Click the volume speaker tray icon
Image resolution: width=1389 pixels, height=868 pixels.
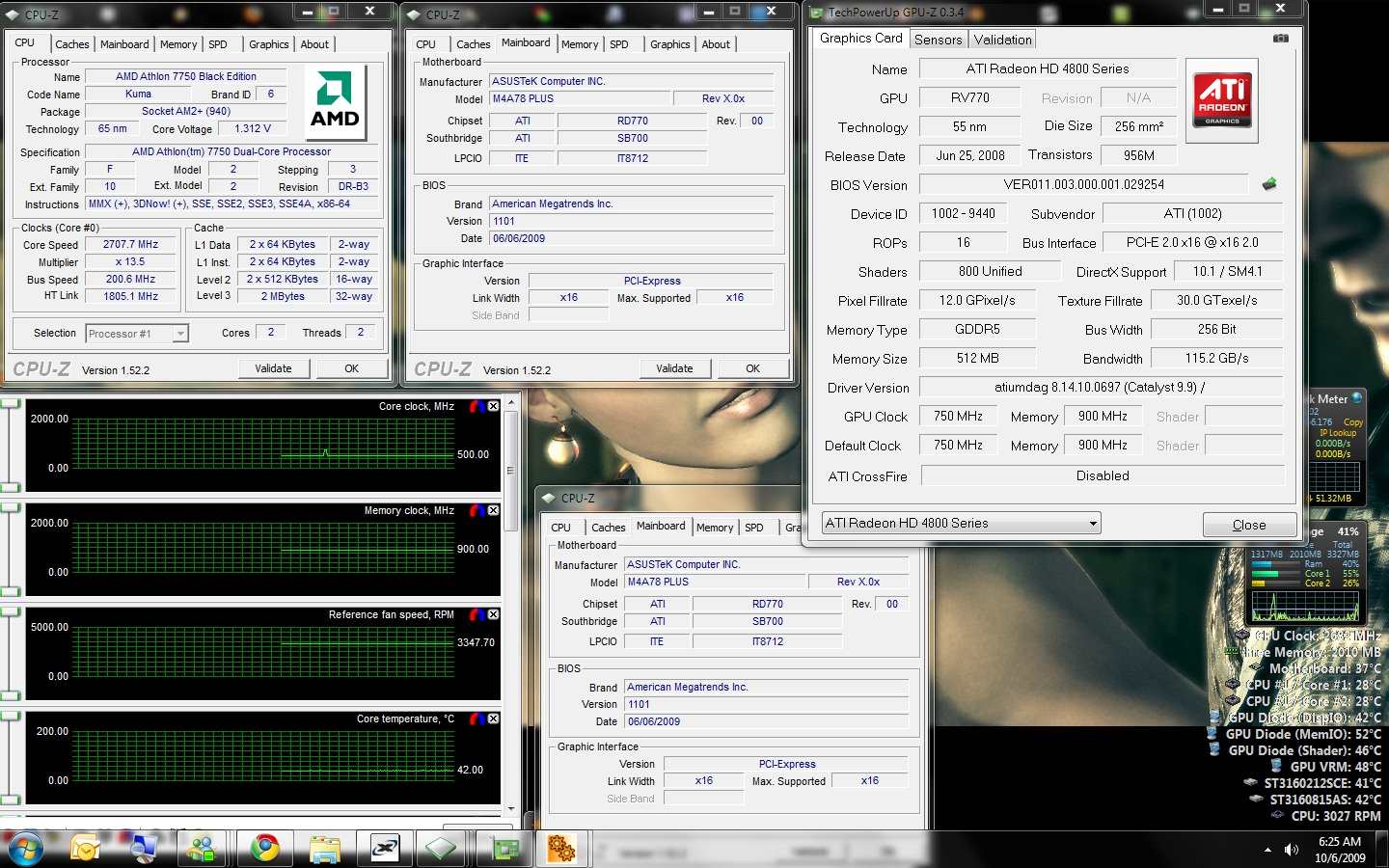tap(1292, 850)
